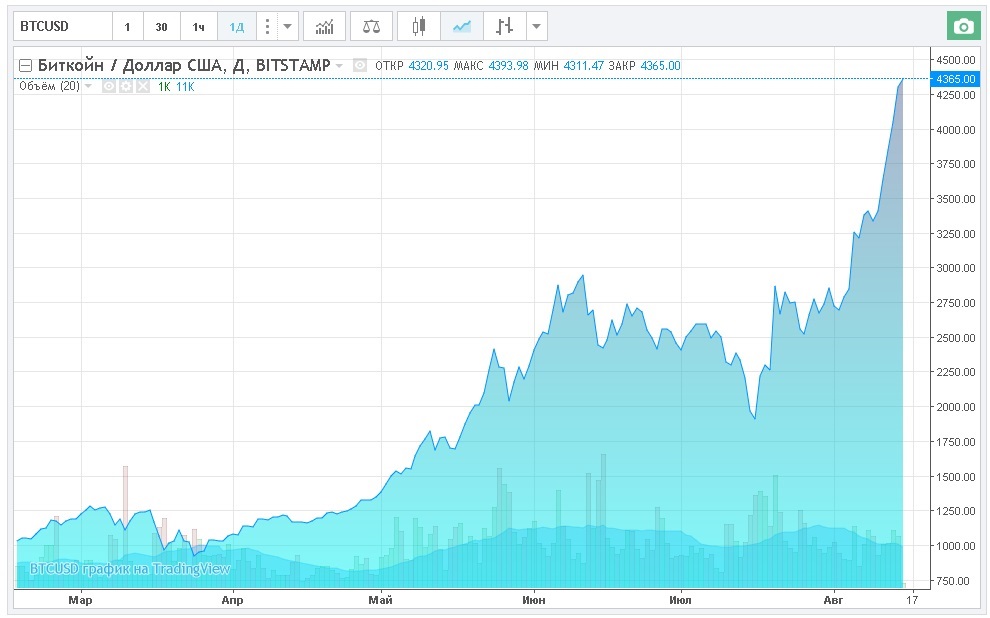Select the 30 minute interval
Screen dimensions: 990x618
[x=162, y=27]
